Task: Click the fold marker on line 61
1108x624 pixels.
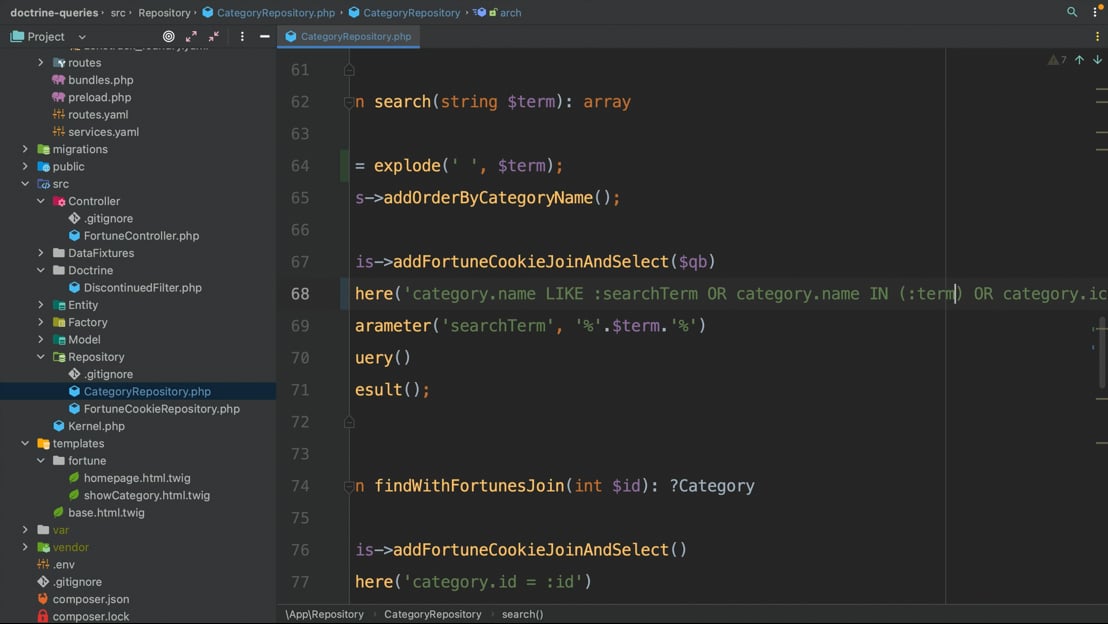Action: pyautogui.click(x=349, y=70)
